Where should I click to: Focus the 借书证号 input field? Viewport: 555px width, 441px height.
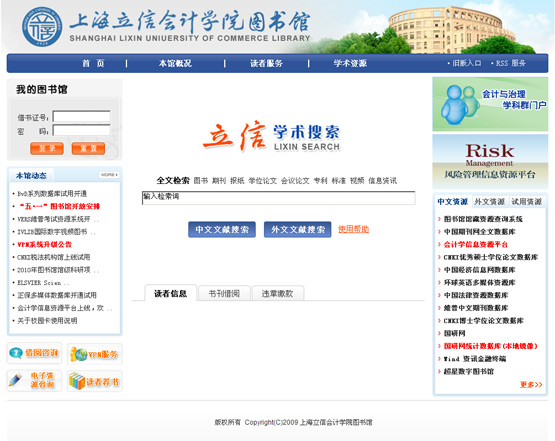[x=81, y=116]
